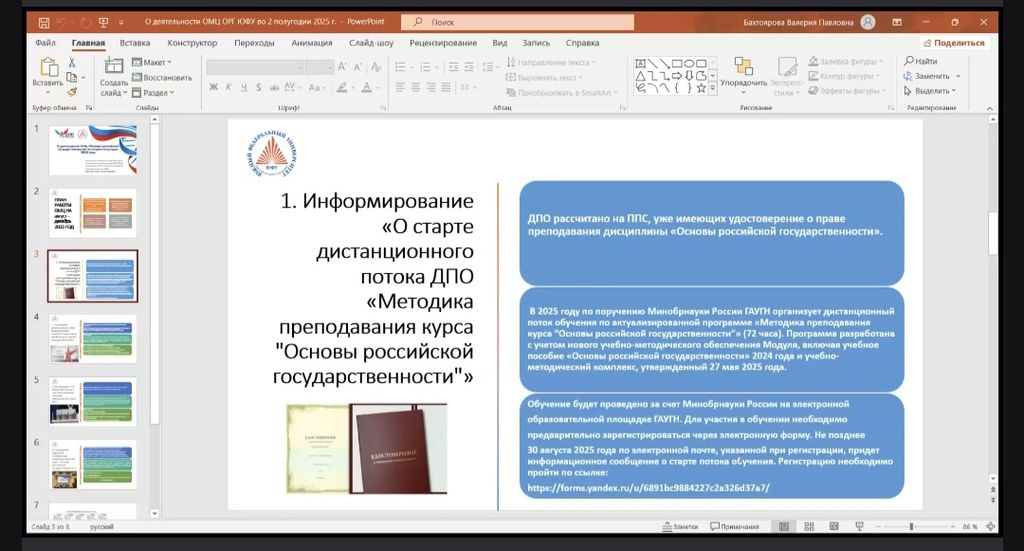This screenshot has height=551, width=1024.
Task: Select the Format Painter brush icon
Action: tap(71, 91)
